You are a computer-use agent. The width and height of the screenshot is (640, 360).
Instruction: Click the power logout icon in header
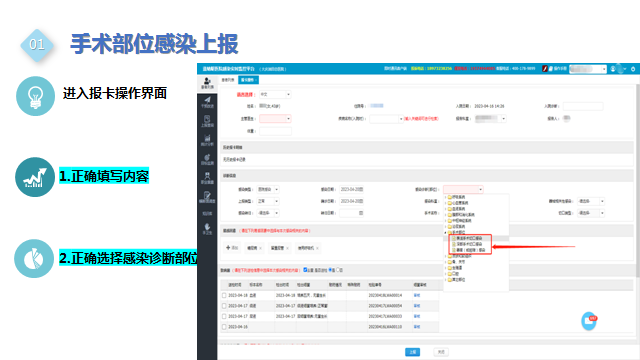pyautogui.click(x=633, y=69)
